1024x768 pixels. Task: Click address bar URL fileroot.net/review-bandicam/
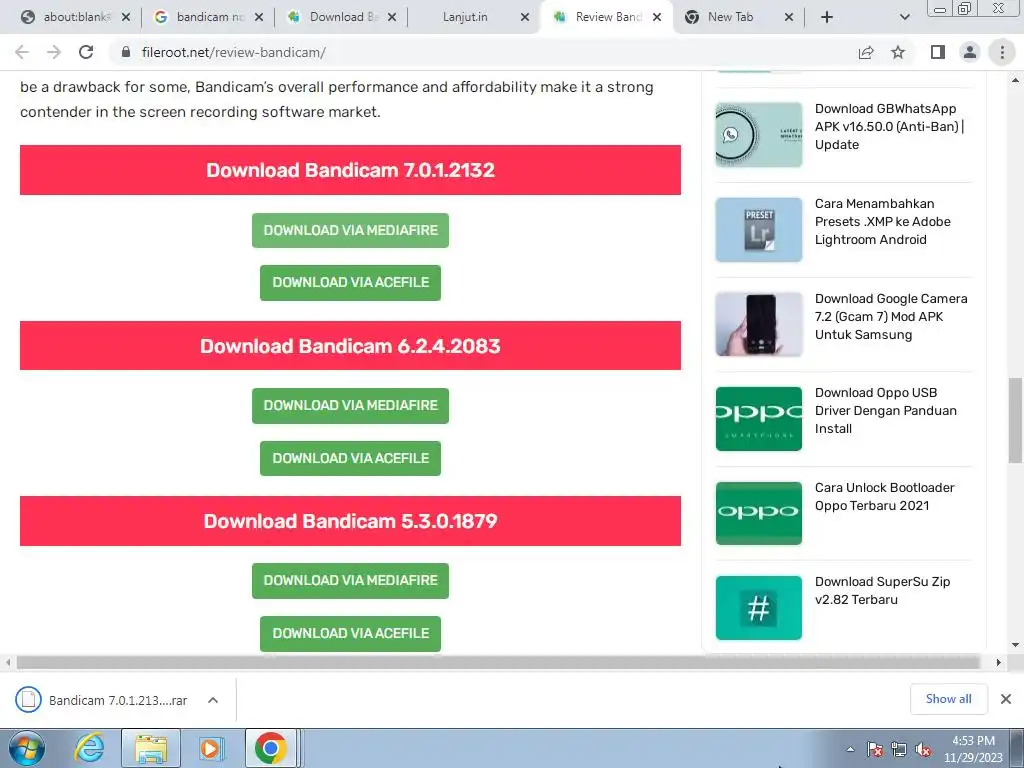(x=233, y=52)
